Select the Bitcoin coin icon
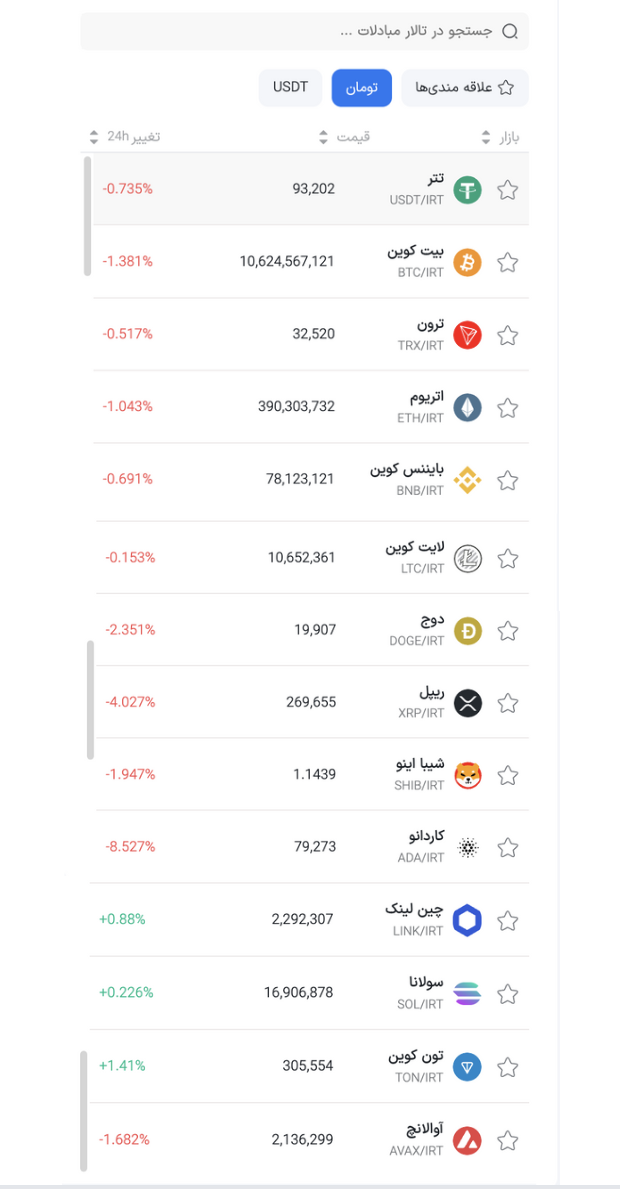 coord(466,262)
